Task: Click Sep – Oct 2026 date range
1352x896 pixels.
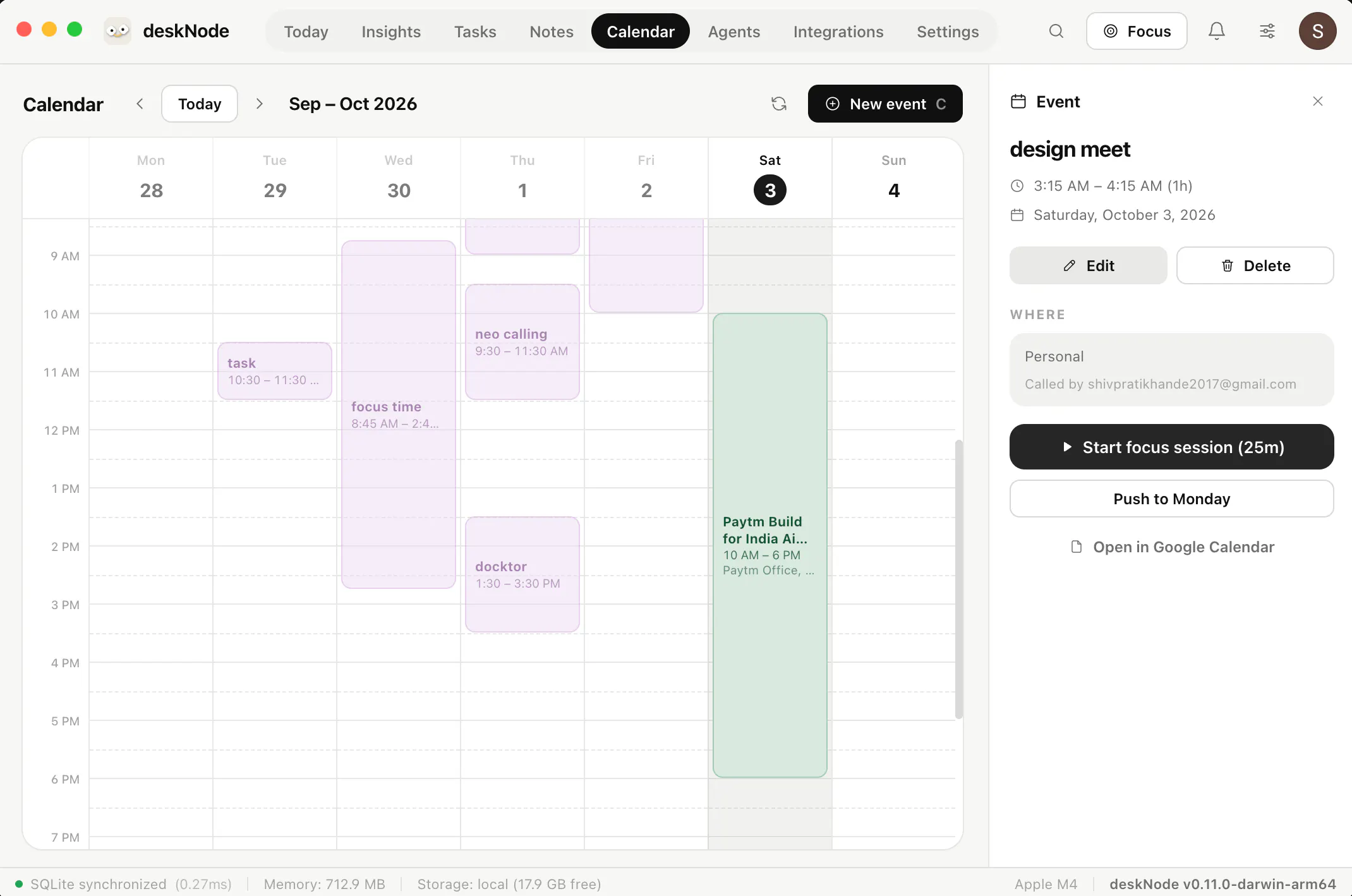Action: click(x=353, y=104)
